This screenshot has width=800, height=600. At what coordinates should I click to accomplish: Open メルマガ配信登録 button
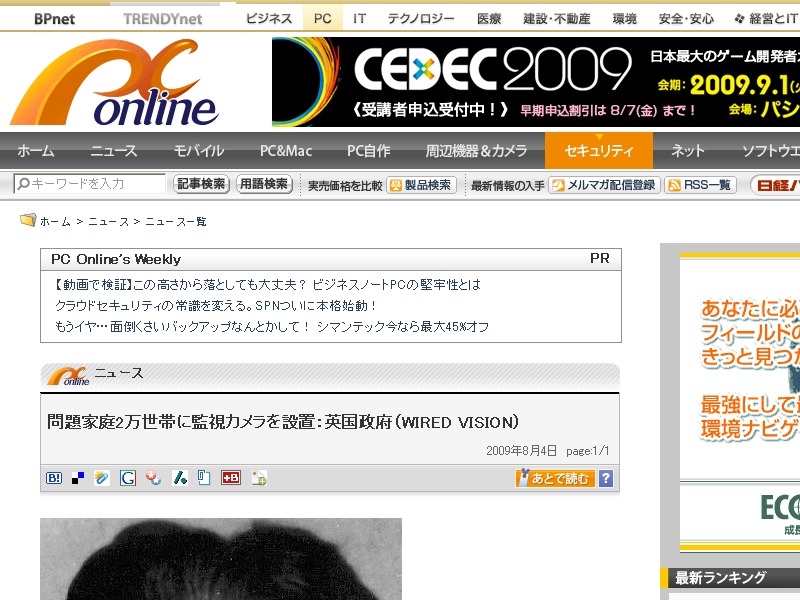[x=605, y=185]
